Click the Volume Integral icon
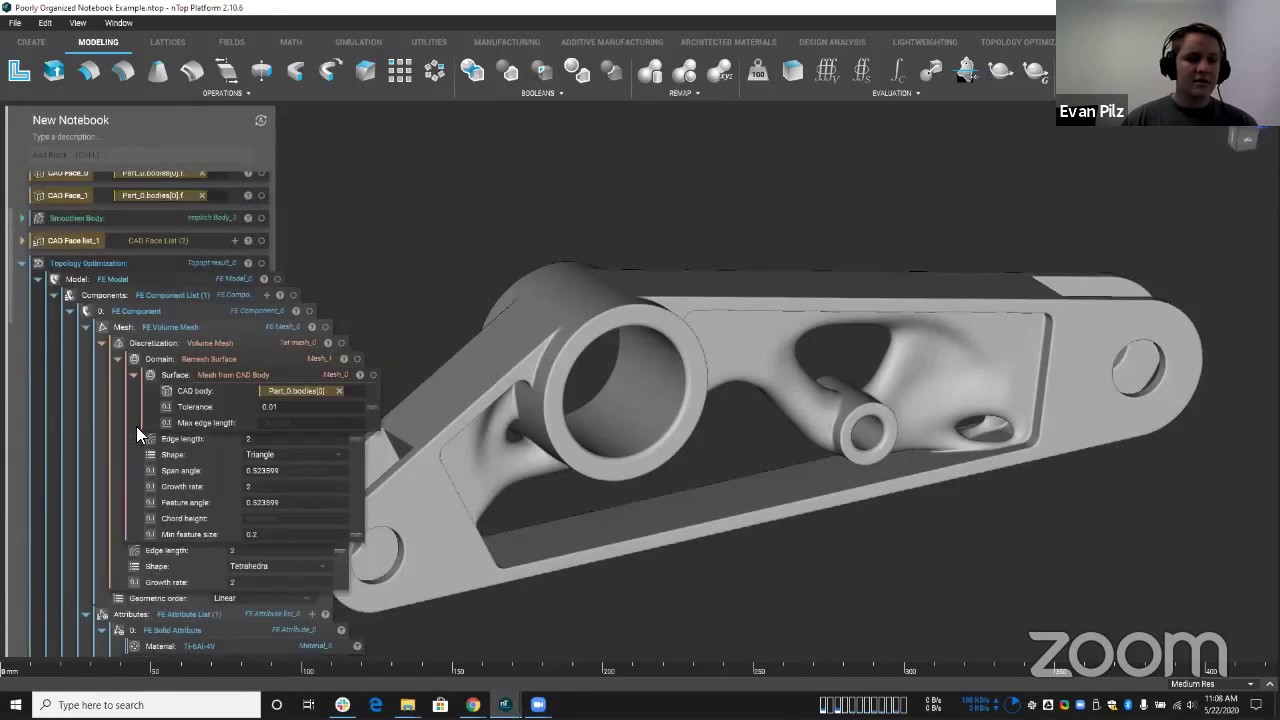Viewport: 1280px width, 720px height. [827, 71]
